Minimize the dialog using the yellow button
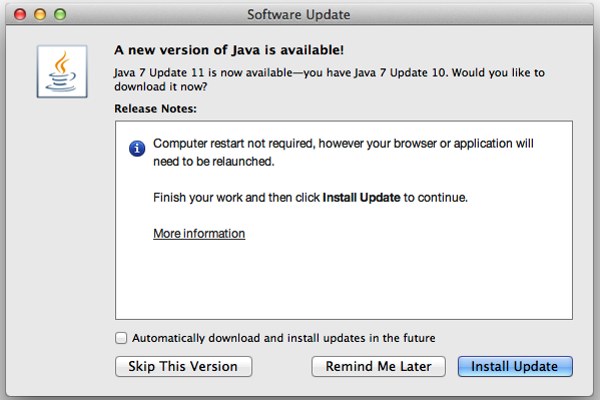 coord(40,15)
